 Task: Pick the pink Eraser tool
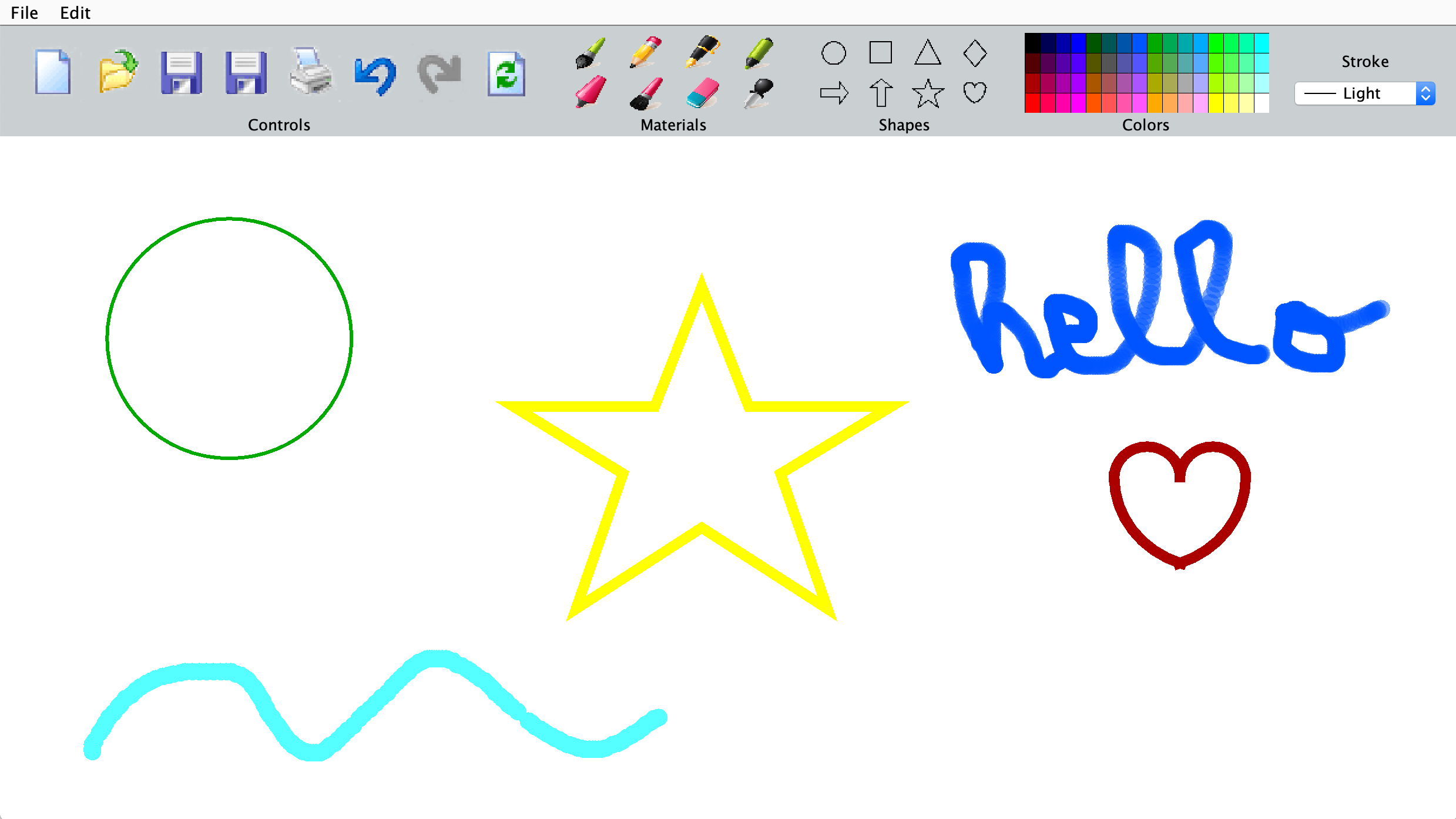pos(702,93)
